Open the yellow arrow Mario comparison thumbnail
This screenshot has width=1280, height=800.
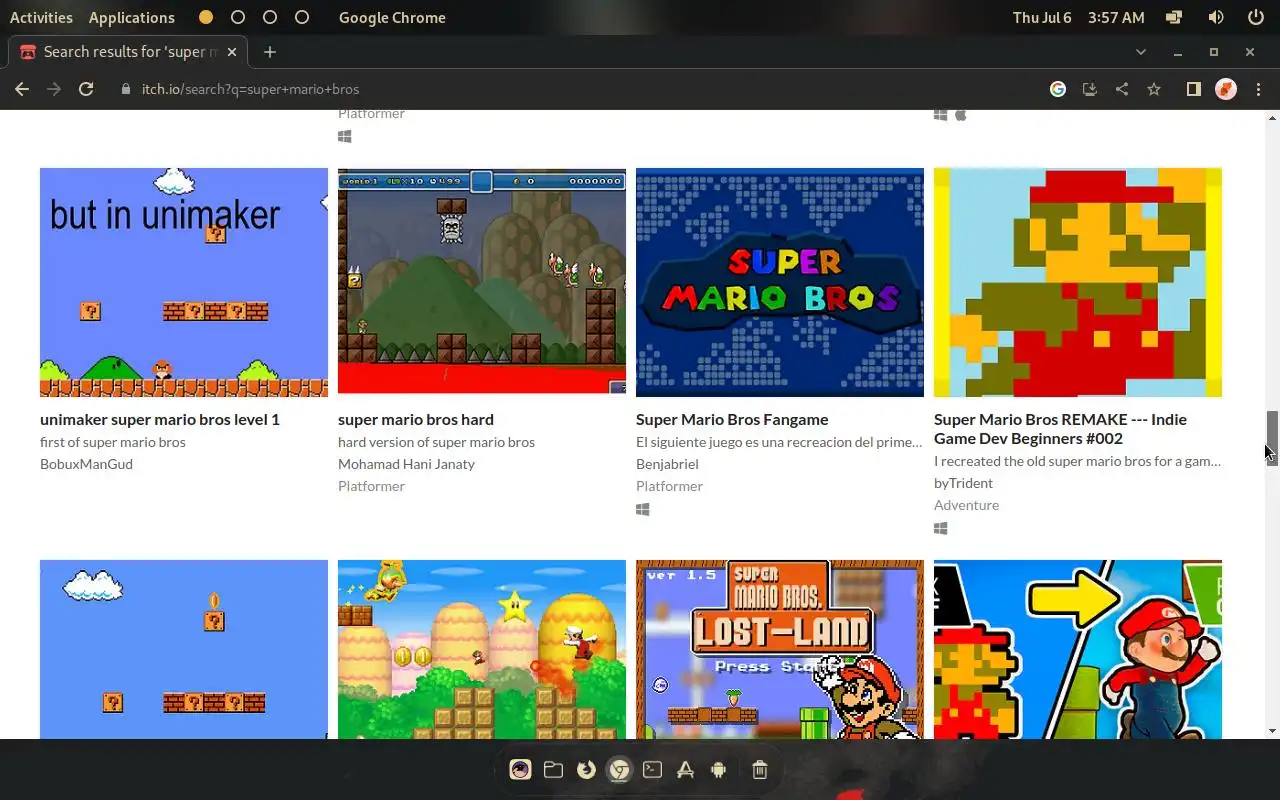[1078, 649]
